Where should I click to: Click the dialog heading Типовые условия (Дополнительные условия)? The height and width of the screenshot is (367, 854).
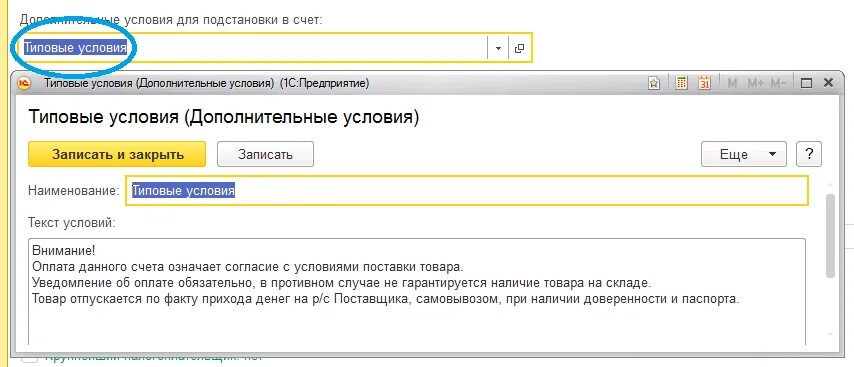[x=223, y=117]
